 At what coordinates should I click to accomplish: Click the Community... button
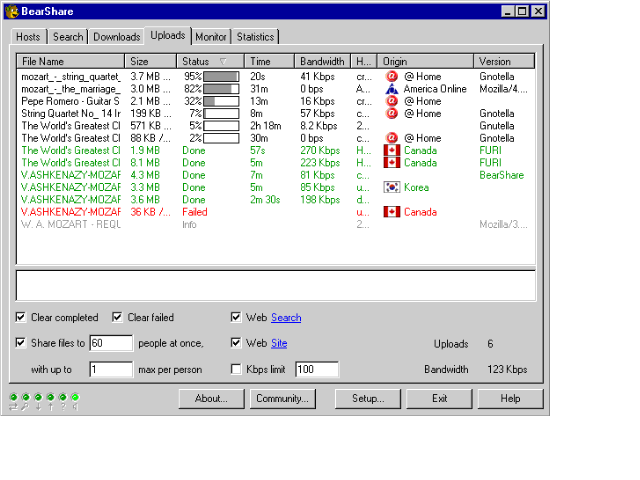[x=282, y=398]
